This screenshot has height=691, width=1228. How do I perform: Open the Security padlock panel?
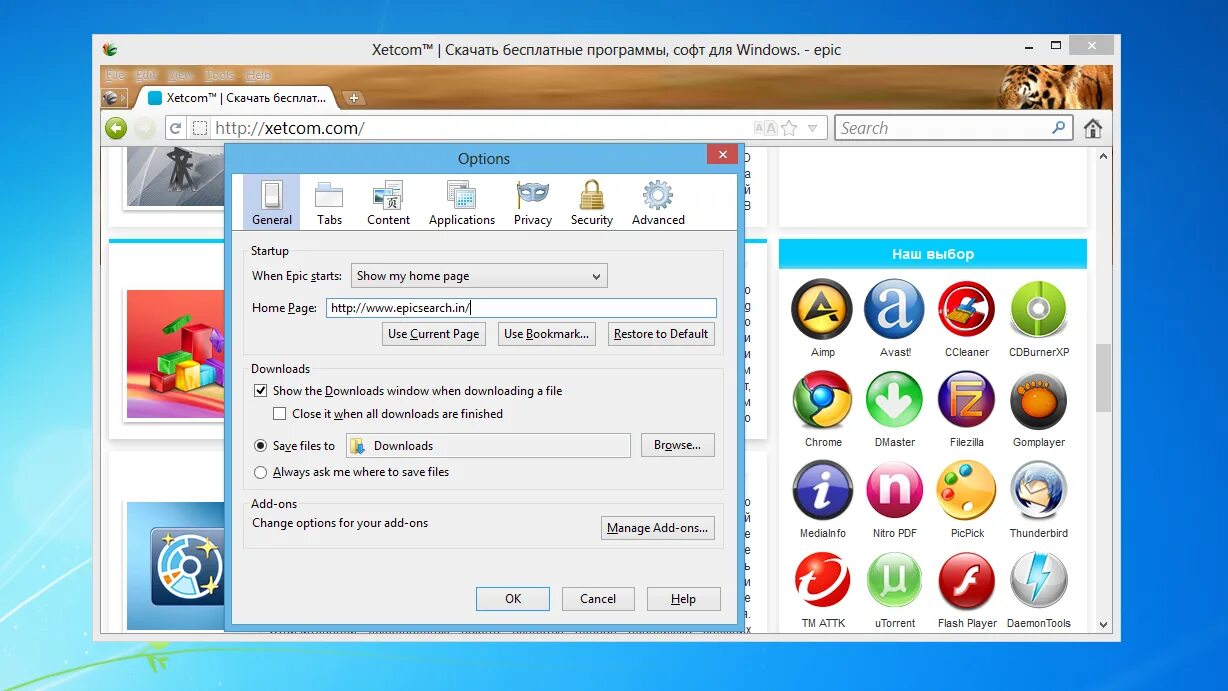pos(592,203)
